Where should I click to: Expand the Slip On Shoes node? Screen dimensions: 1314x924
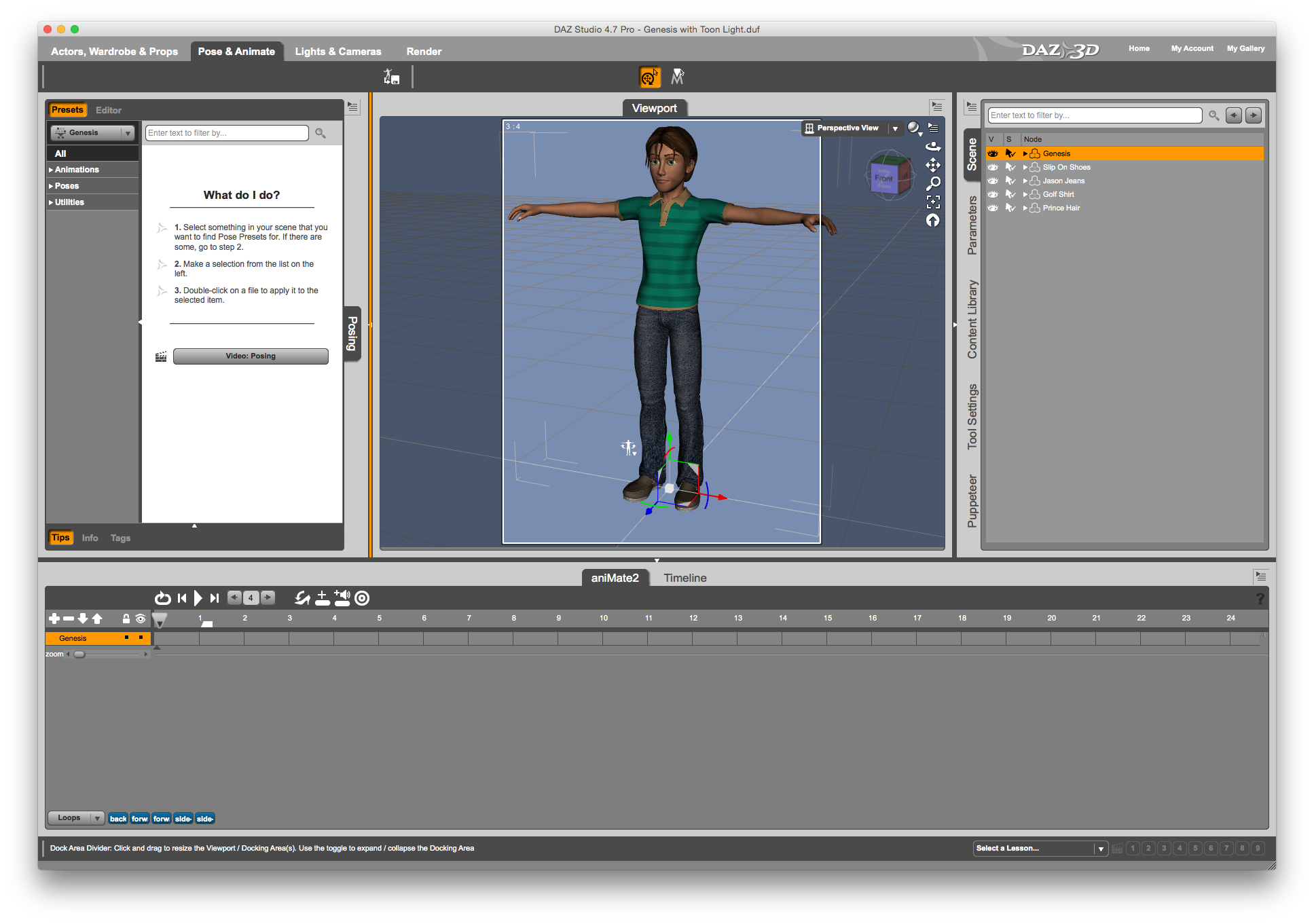(1021, 167)
